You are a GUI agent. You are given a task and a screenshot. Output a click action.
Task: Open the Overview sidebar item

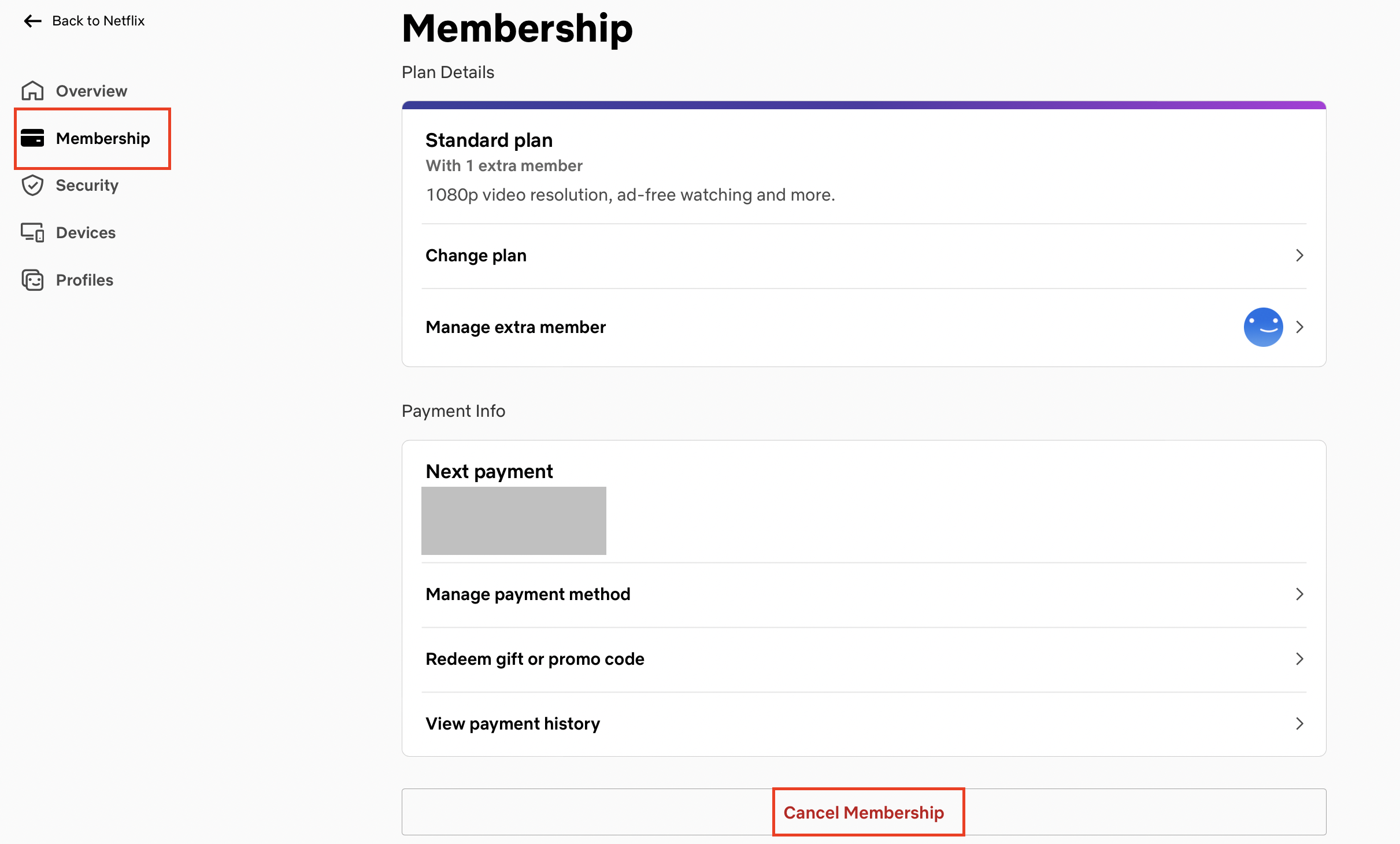click(x=91, y=91)
